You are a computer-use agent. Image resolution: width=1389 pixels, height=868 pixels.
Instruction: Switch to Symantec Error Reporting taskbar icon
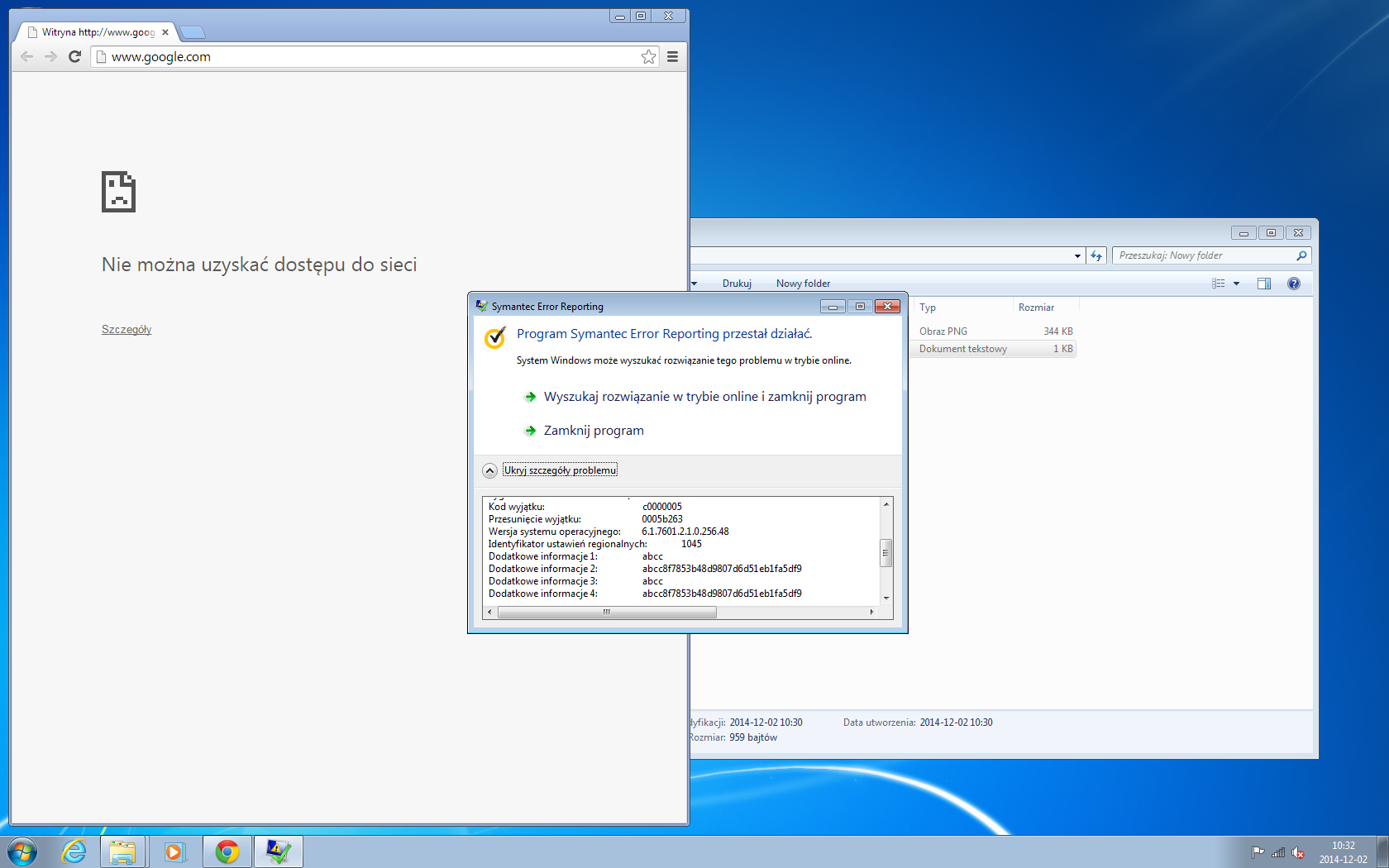click(x=279, y=851)
